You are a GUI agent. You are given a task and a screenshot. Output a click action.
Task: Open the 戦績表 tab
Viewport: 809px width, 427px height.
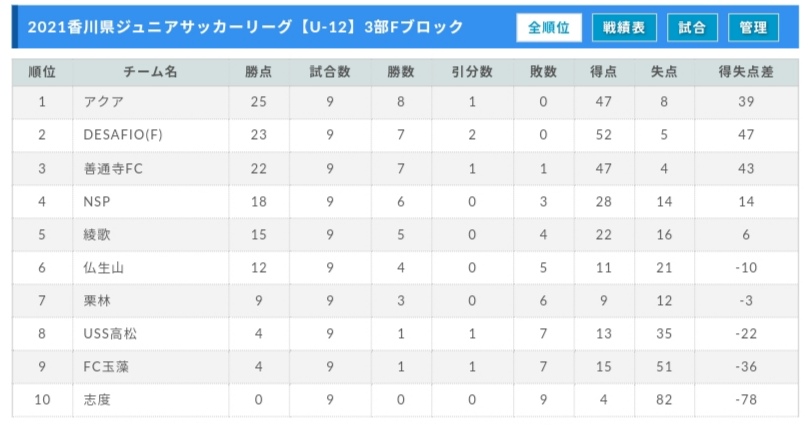click(x=624, y=27)
